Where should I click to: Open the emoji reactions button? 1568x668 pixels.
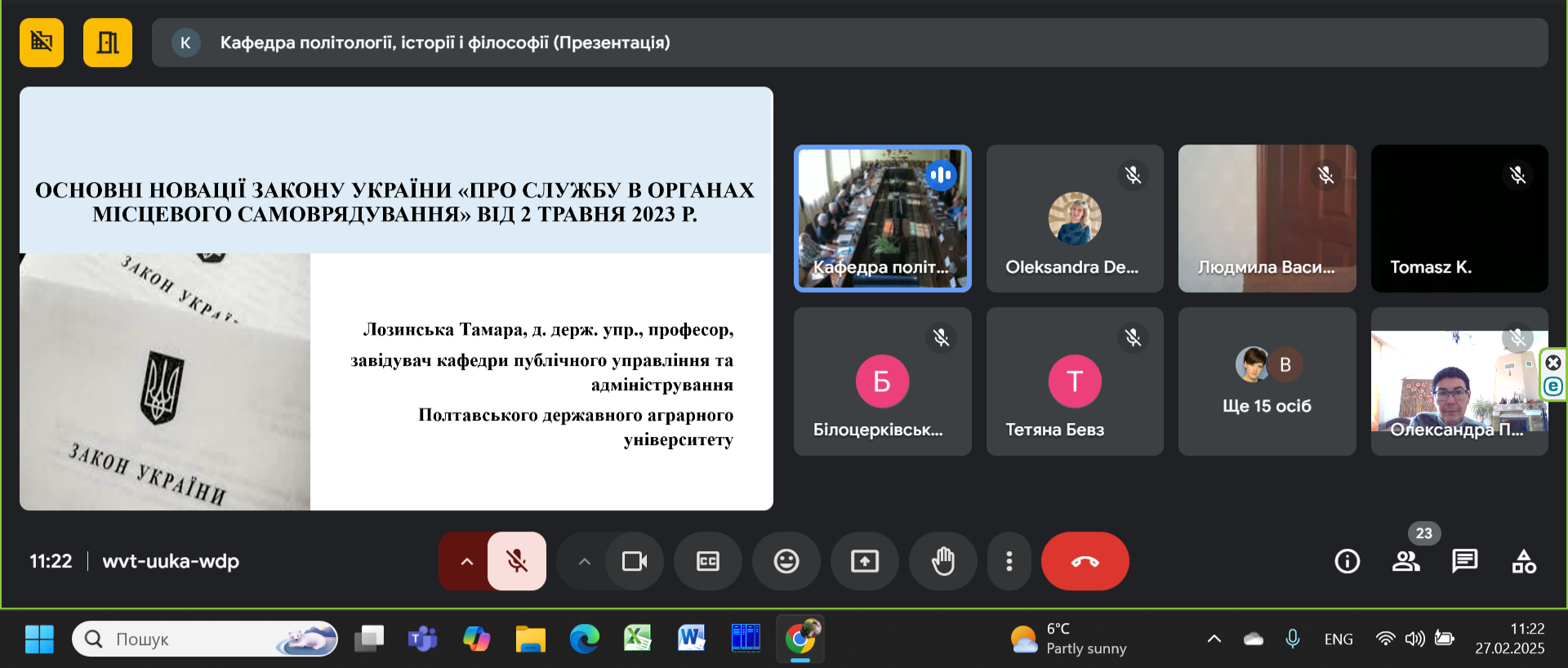(786, 561)
